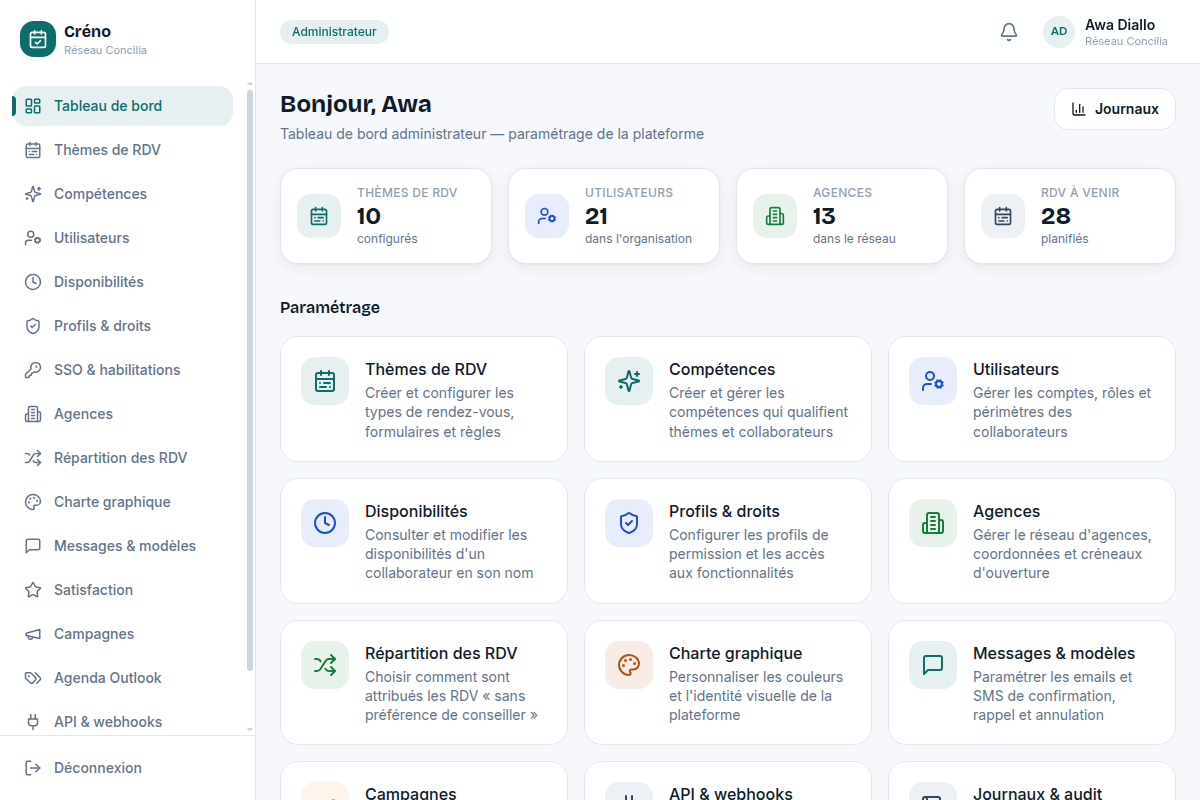Viewport: 1200px width, 800px height.
Task: Open Messages & modèles settings card title
Action: pyautogui.click(x=1054, y=653)
